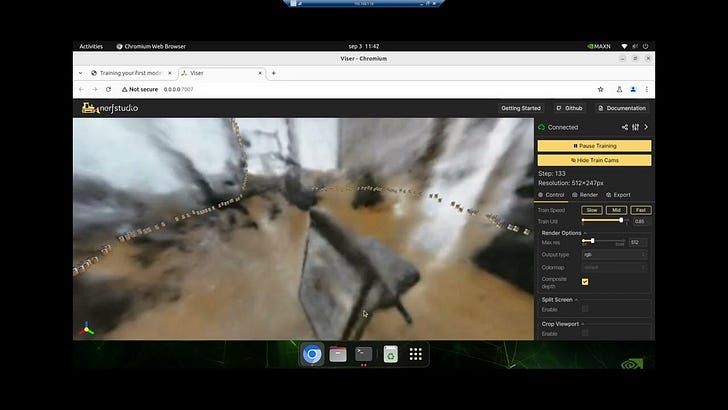The image size is (728, 410).
Task: Open the Colormap dropdown
Action: click(614, 267)
